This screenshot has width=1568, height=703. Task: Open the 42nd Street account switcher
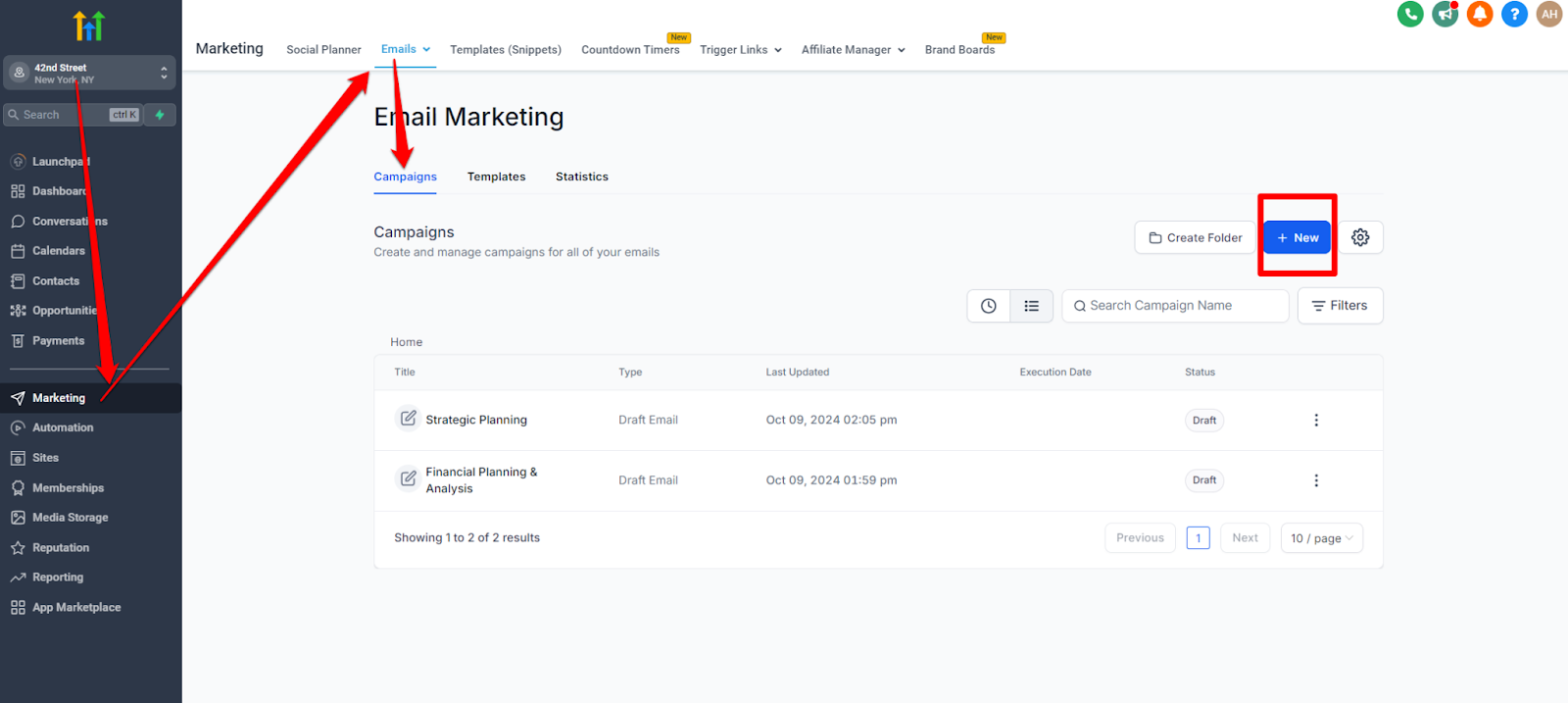[x=89, y=74]
